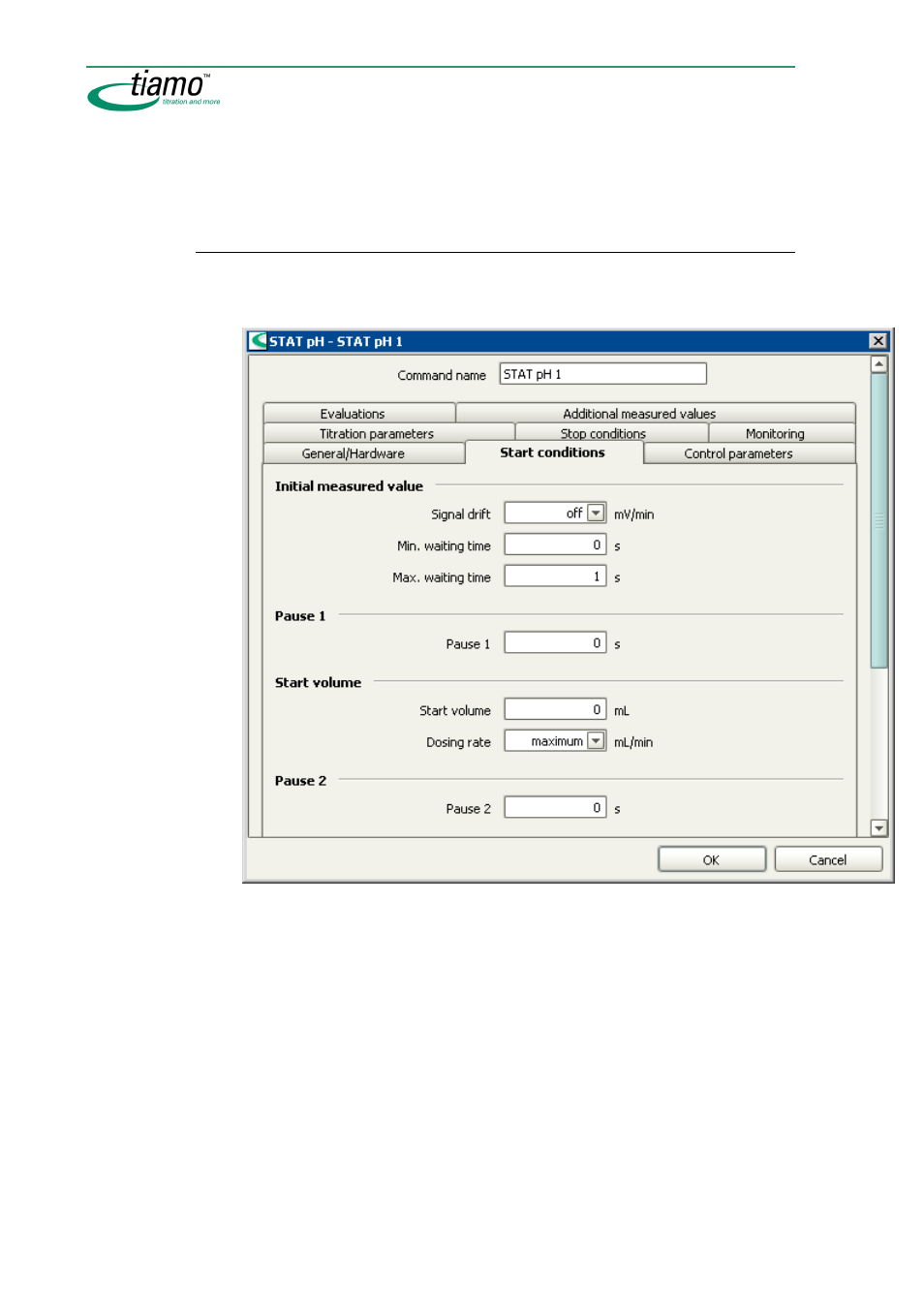Image resolution: width=924 pixels, height=1308 pixels.
Task: Select the Start conditions tab
Action: click(x=554, y=452)
